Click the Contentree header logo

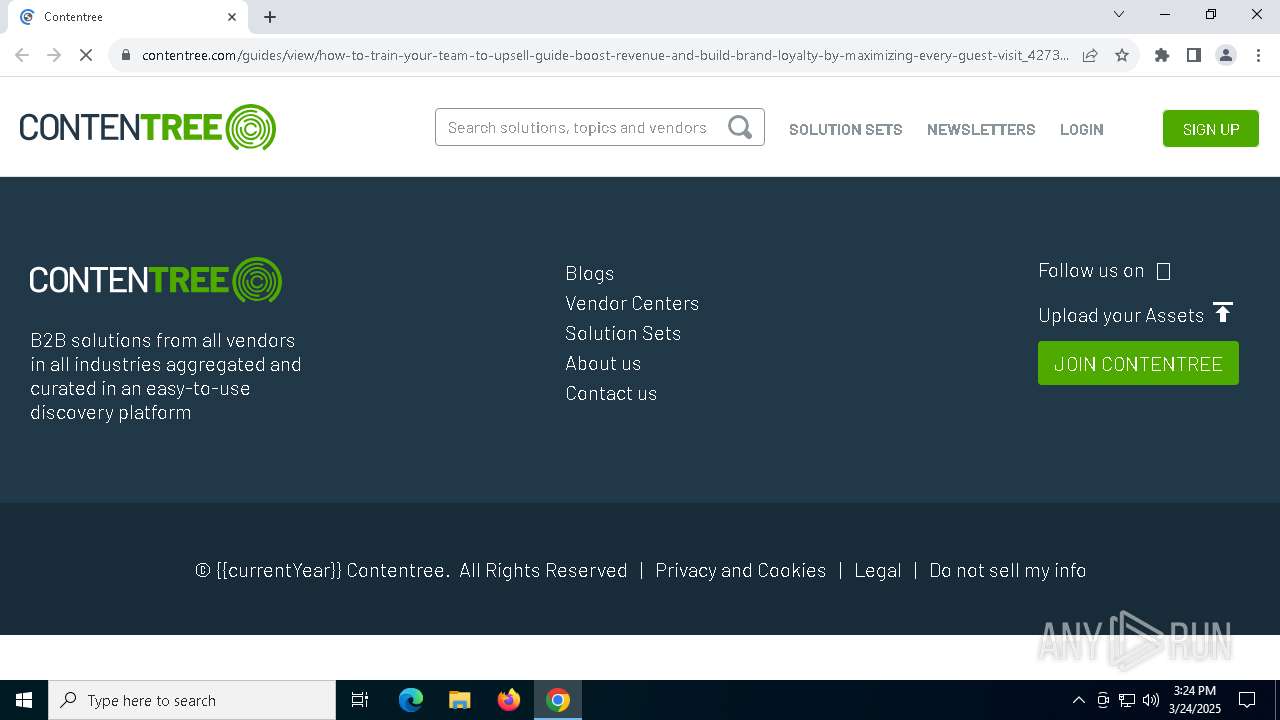pos(147,127)
